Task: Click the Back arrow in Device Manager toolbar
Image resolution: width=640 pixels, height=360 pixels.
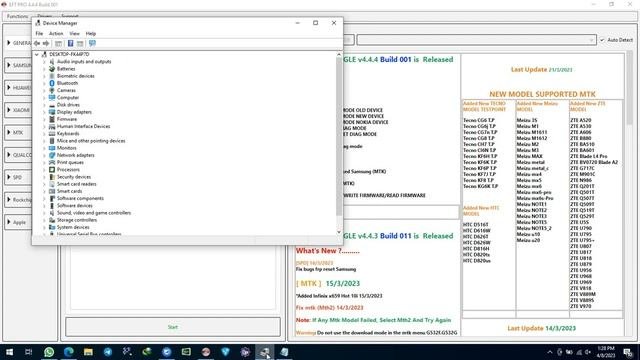Action: tap(37, 43)
